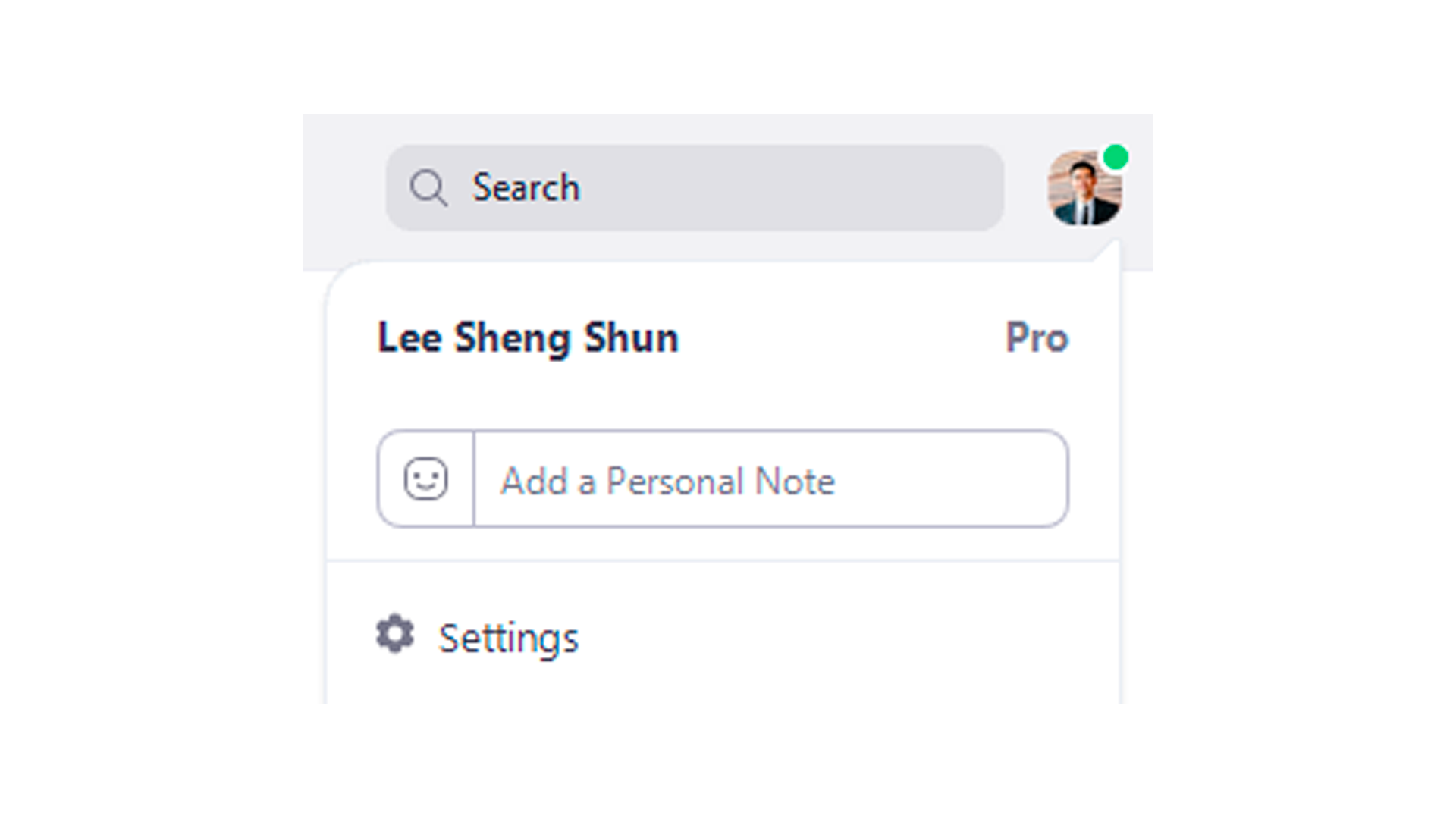The image size is (1456, 819).
Task: Select the Lee Sheng Shun name
Action: pos(528,337)
